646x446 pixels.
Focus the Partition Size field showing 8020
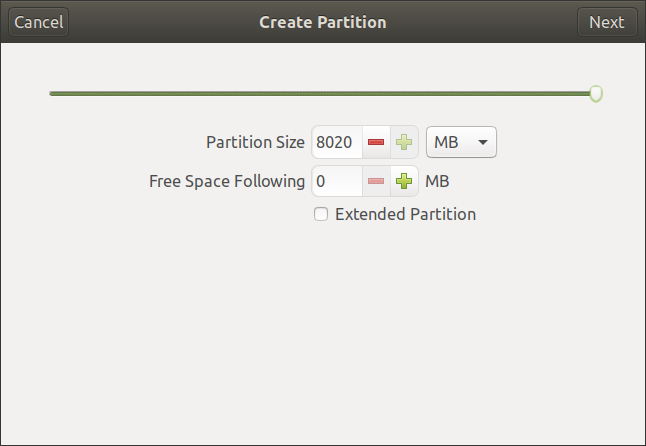(x=335, y=143)
